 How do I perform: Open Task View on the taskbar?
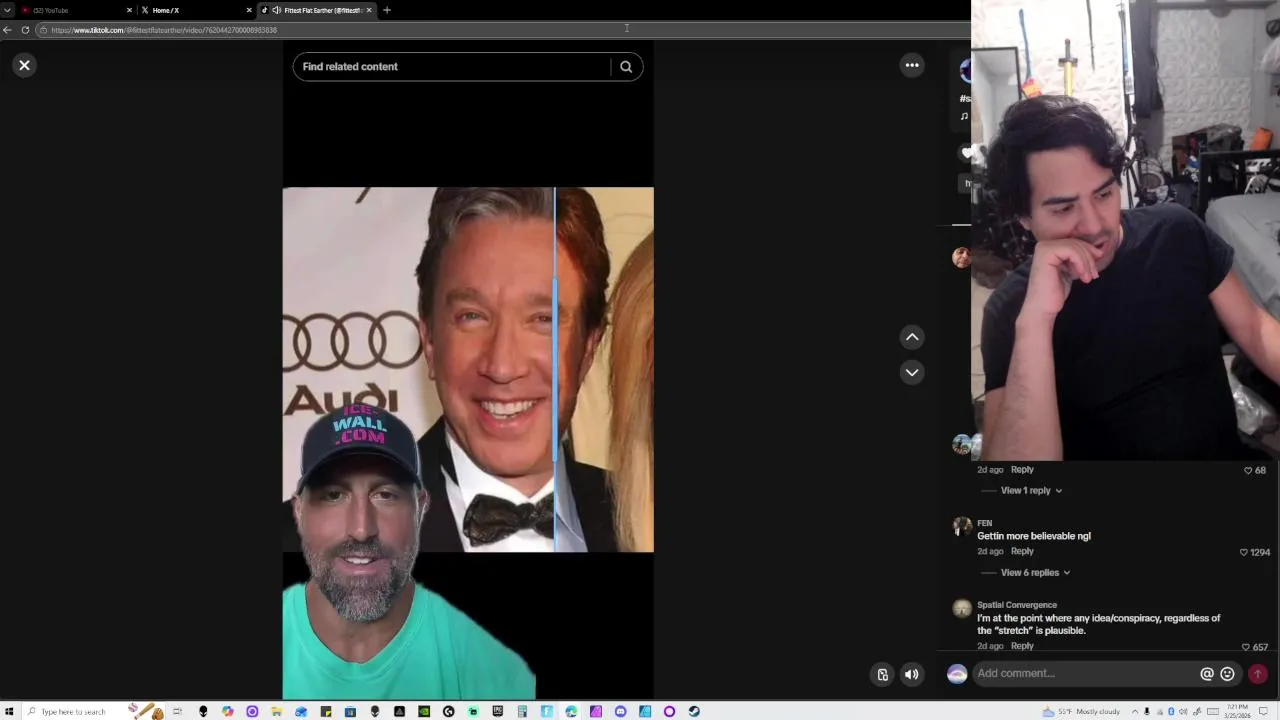pyautogui.click(x=177, y=711)
